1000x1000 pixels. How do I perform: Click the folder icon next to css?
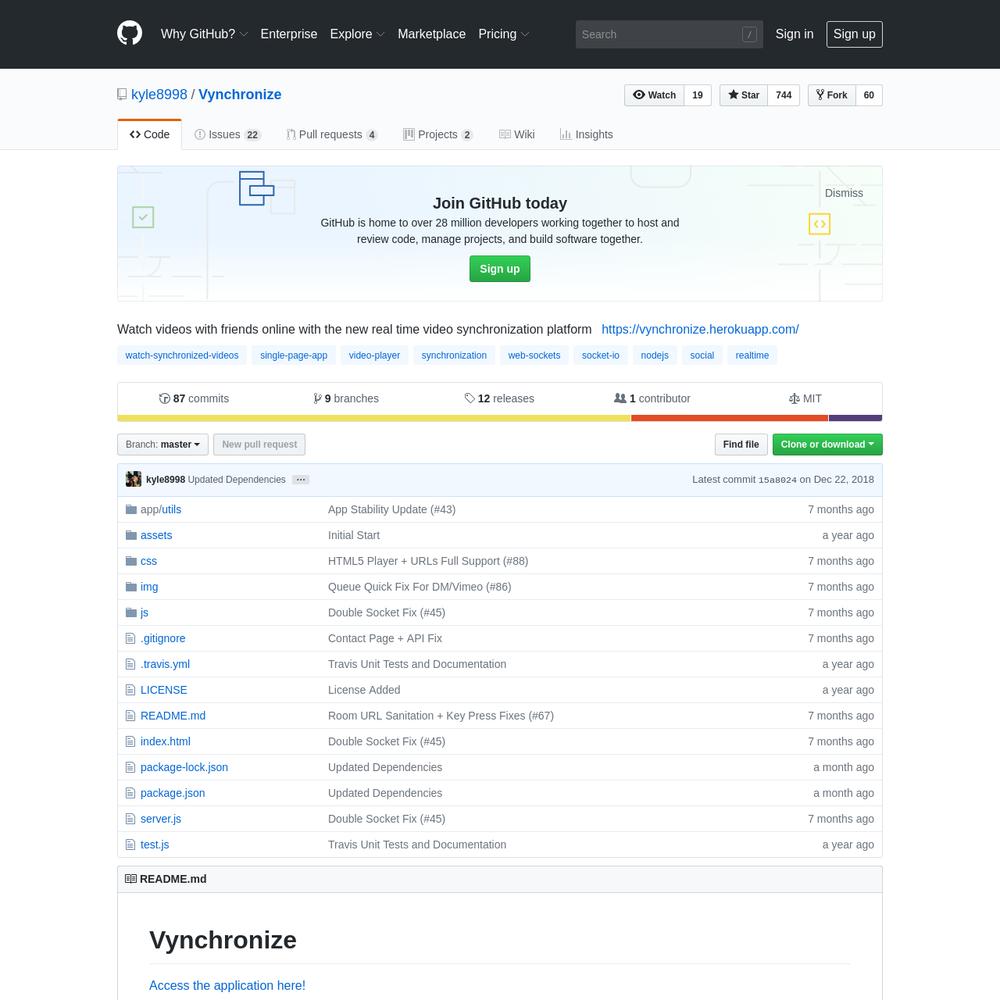[131, 561]
